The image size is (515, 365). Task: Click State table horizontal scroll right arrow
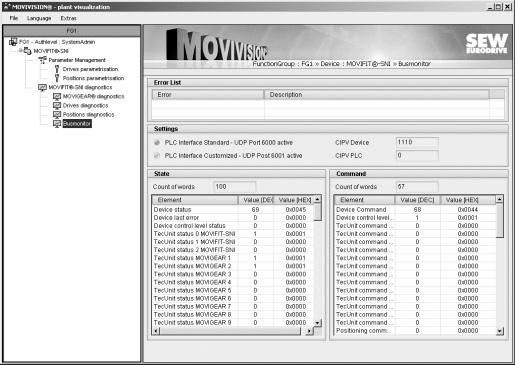click(310, 331)
